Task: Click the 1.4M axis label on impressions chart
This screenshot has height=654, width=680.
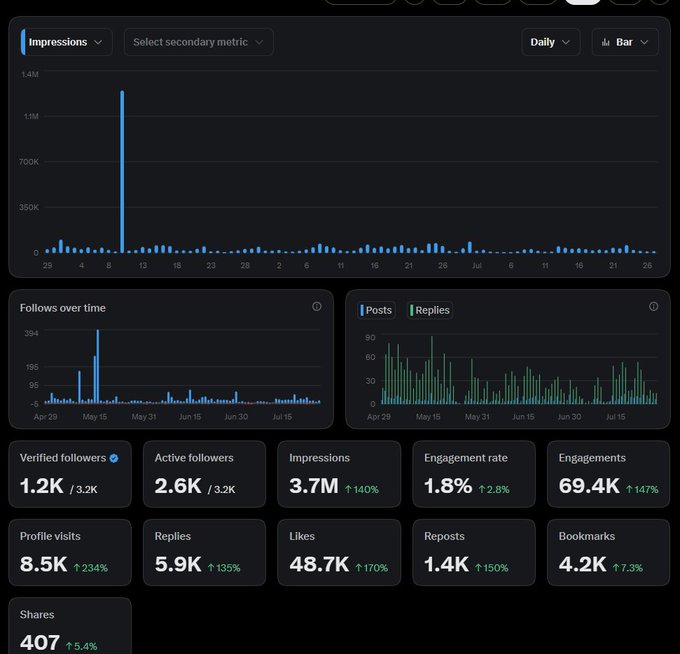Action: 30,75
